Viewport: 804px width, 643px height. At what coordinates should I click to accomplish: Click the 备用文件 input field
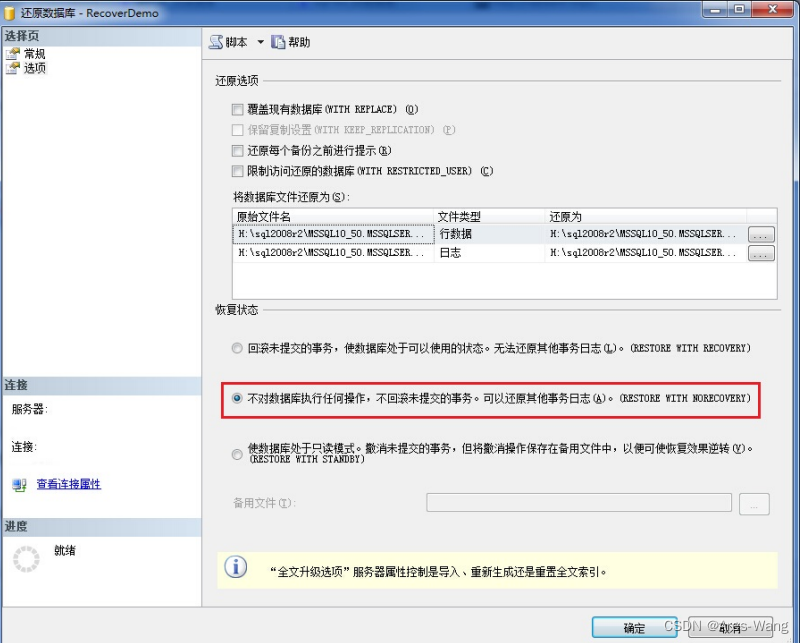579,503
